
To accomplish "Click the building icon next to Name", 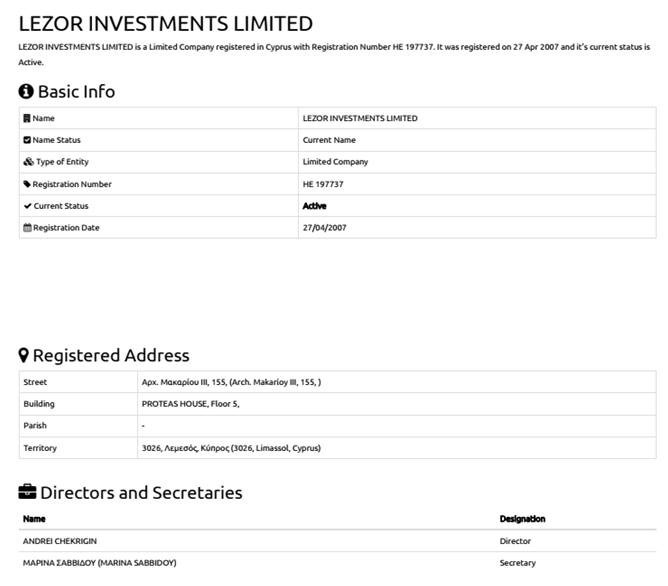I will pos(27,118).
